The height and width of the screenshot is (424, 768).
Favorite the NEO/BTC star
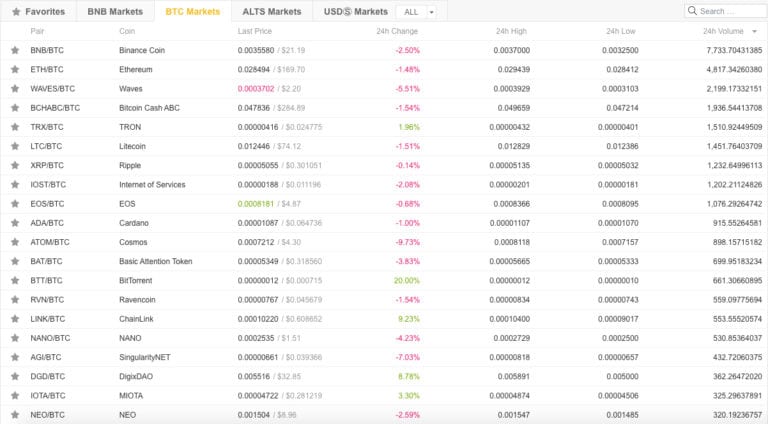pyautogui.click(x=15, y=415)
